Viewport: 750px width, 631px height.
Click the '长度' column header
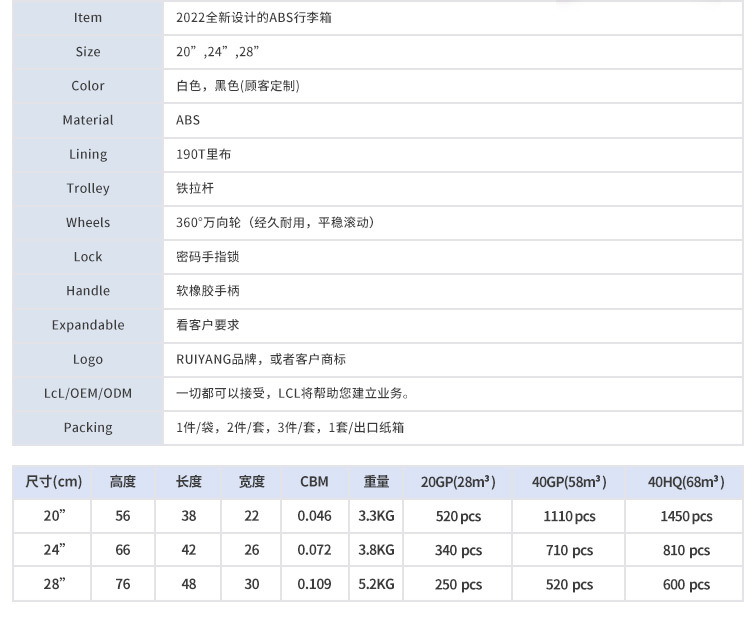click(188, 482)
